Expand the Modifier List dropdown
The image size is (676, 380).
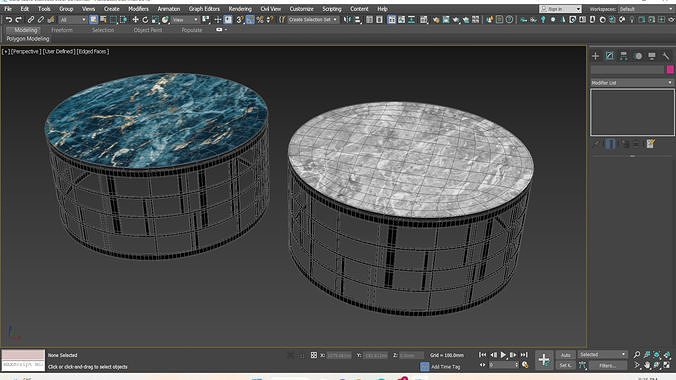632,83
